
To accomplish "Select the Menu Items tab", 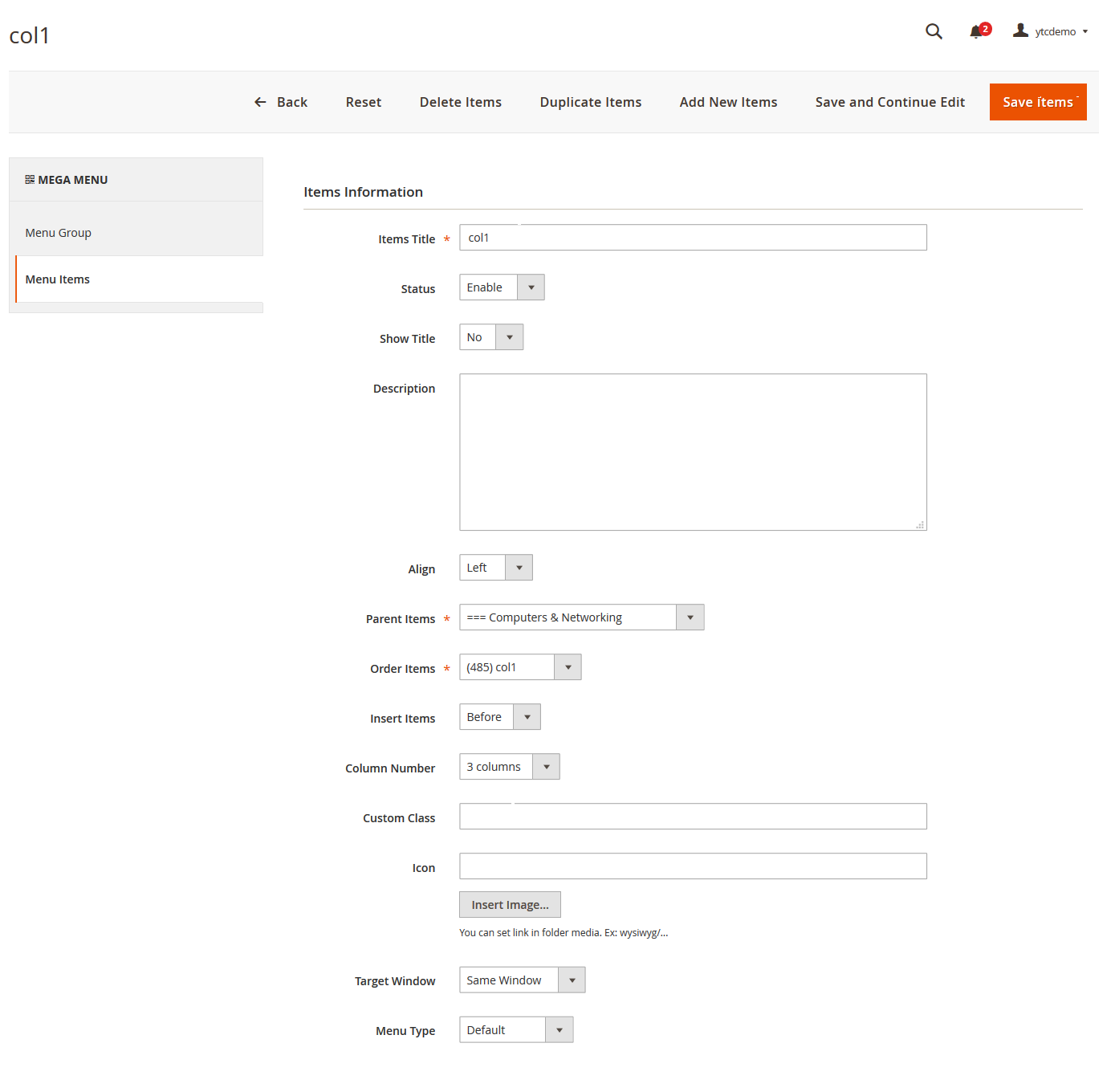I will (58, 279).
